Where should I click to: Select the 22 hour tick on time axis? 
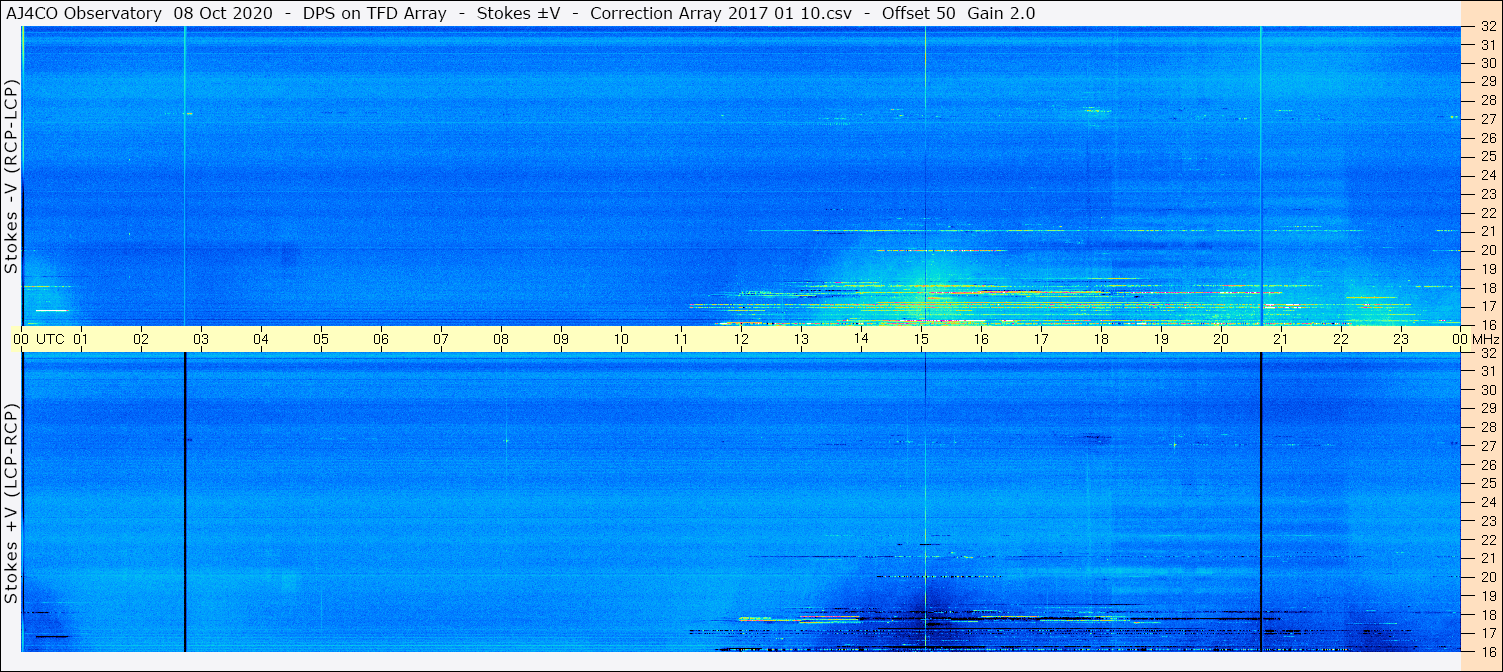click(x=1341, y=339)
